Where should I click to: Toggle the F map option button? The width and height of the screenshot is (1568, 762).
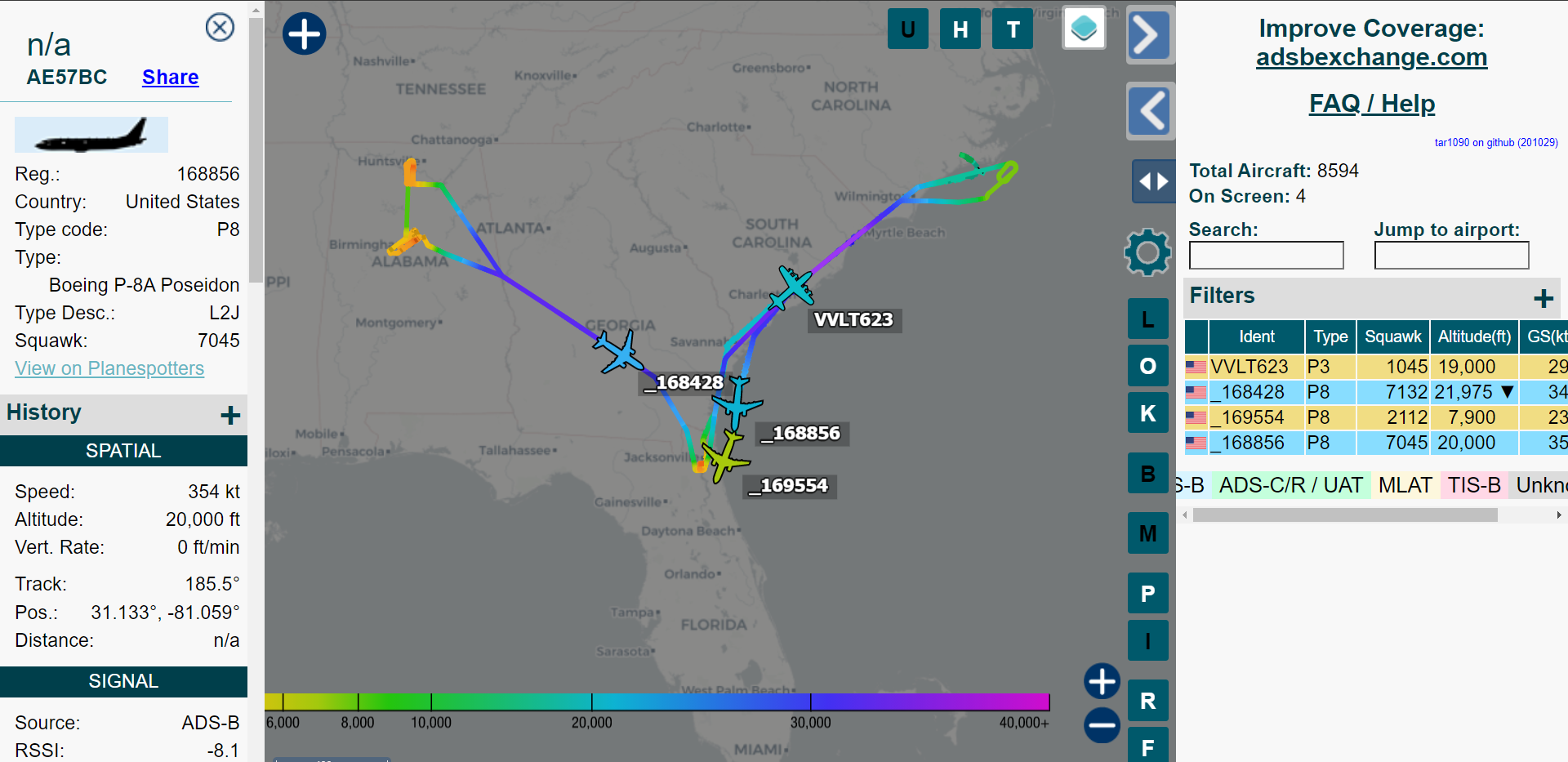(1147, 745)
